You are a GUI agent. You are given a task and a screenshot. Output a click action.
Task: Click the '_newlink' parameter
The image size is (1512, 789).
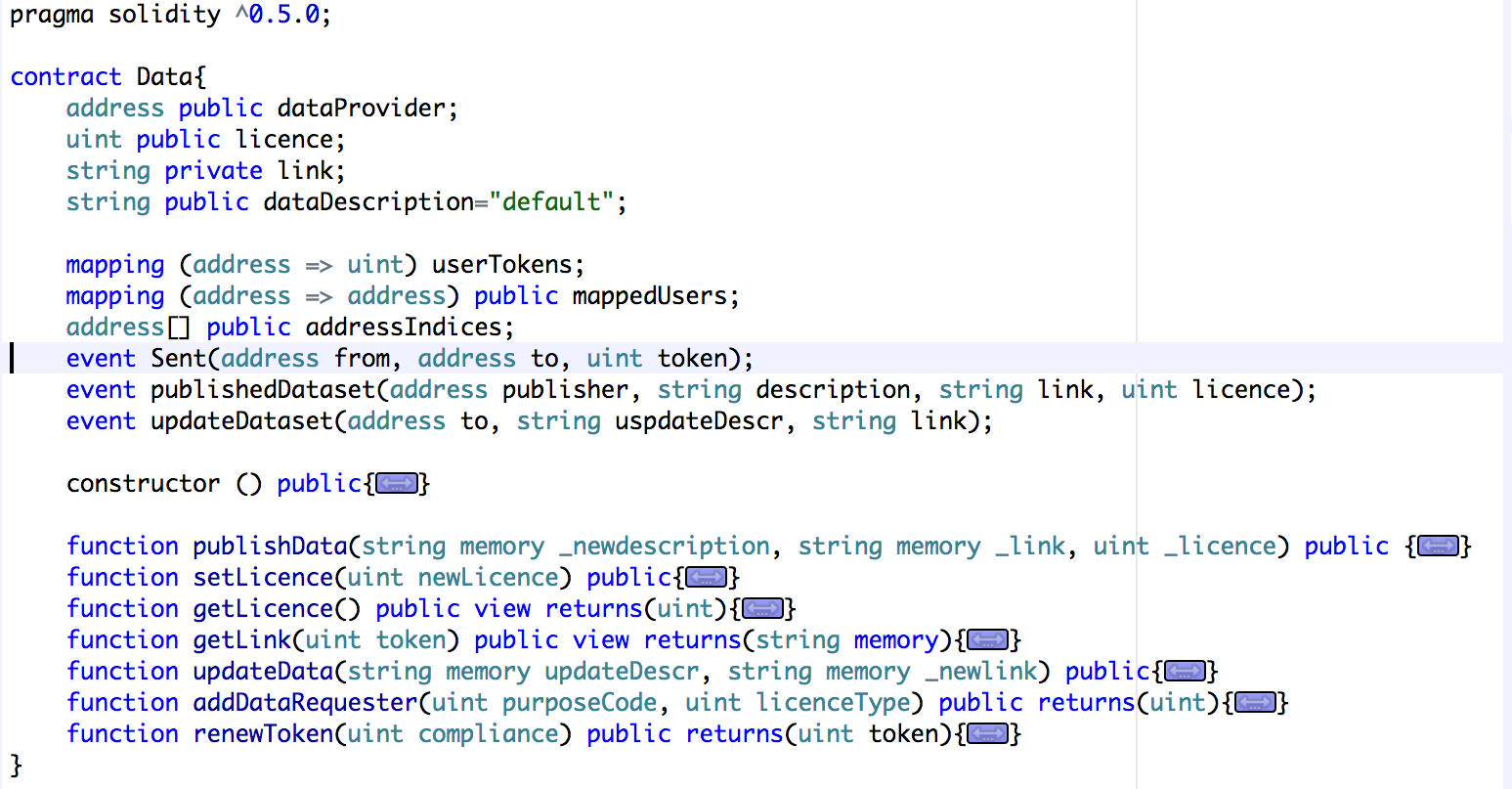[981, 672]
